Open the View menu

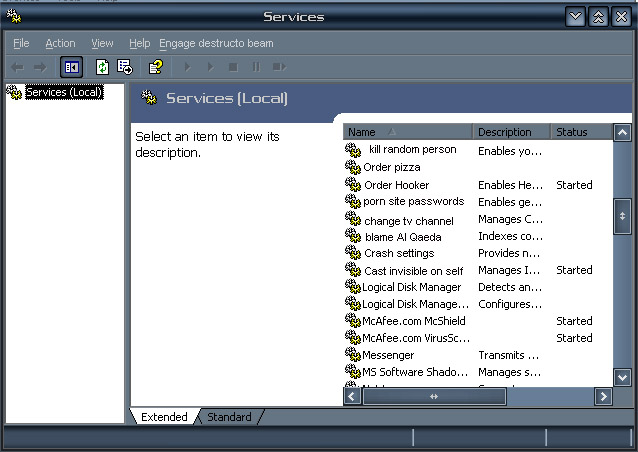click(102, 43)
